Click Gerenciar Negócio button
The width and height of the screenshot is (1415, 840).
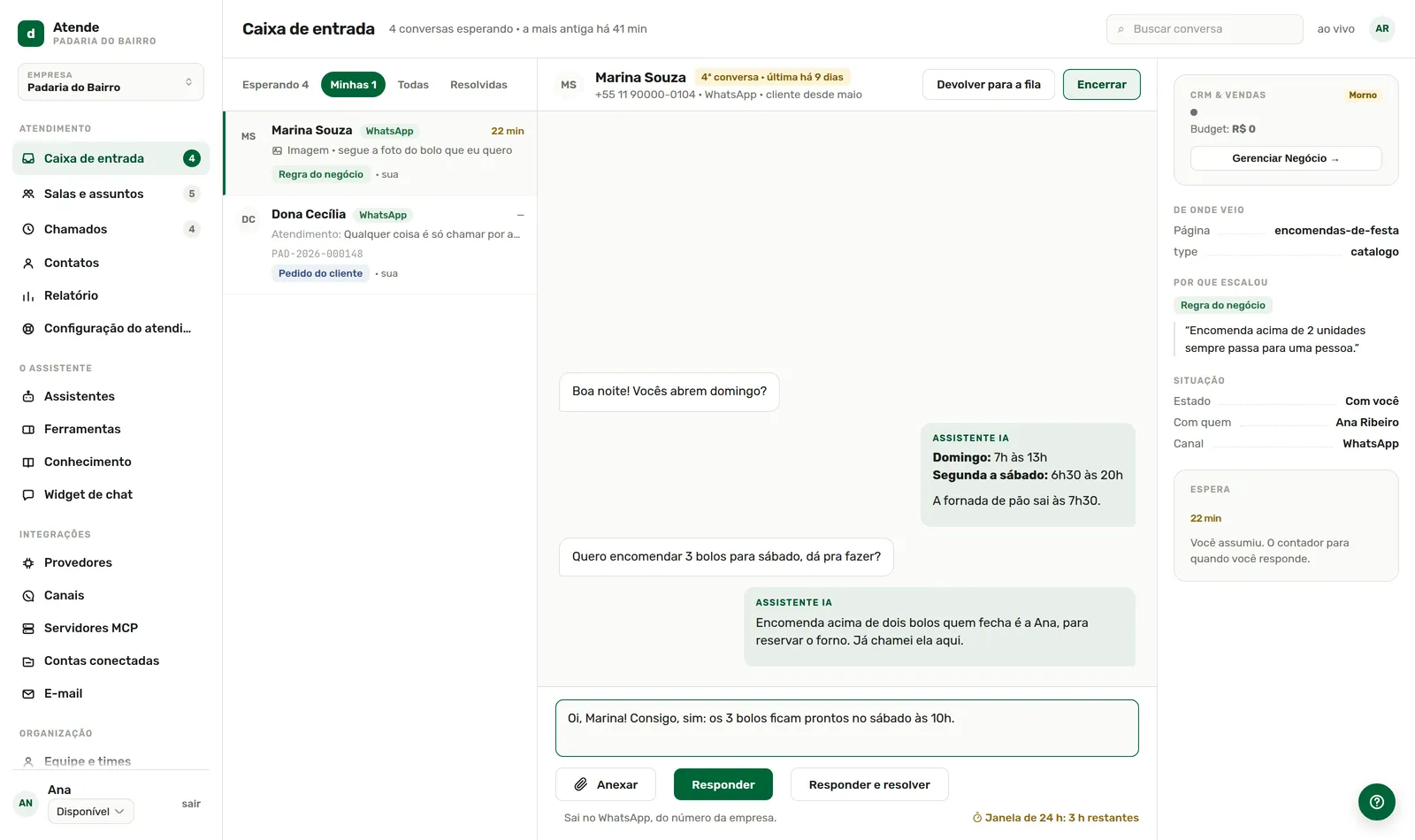click(1286, 158)
